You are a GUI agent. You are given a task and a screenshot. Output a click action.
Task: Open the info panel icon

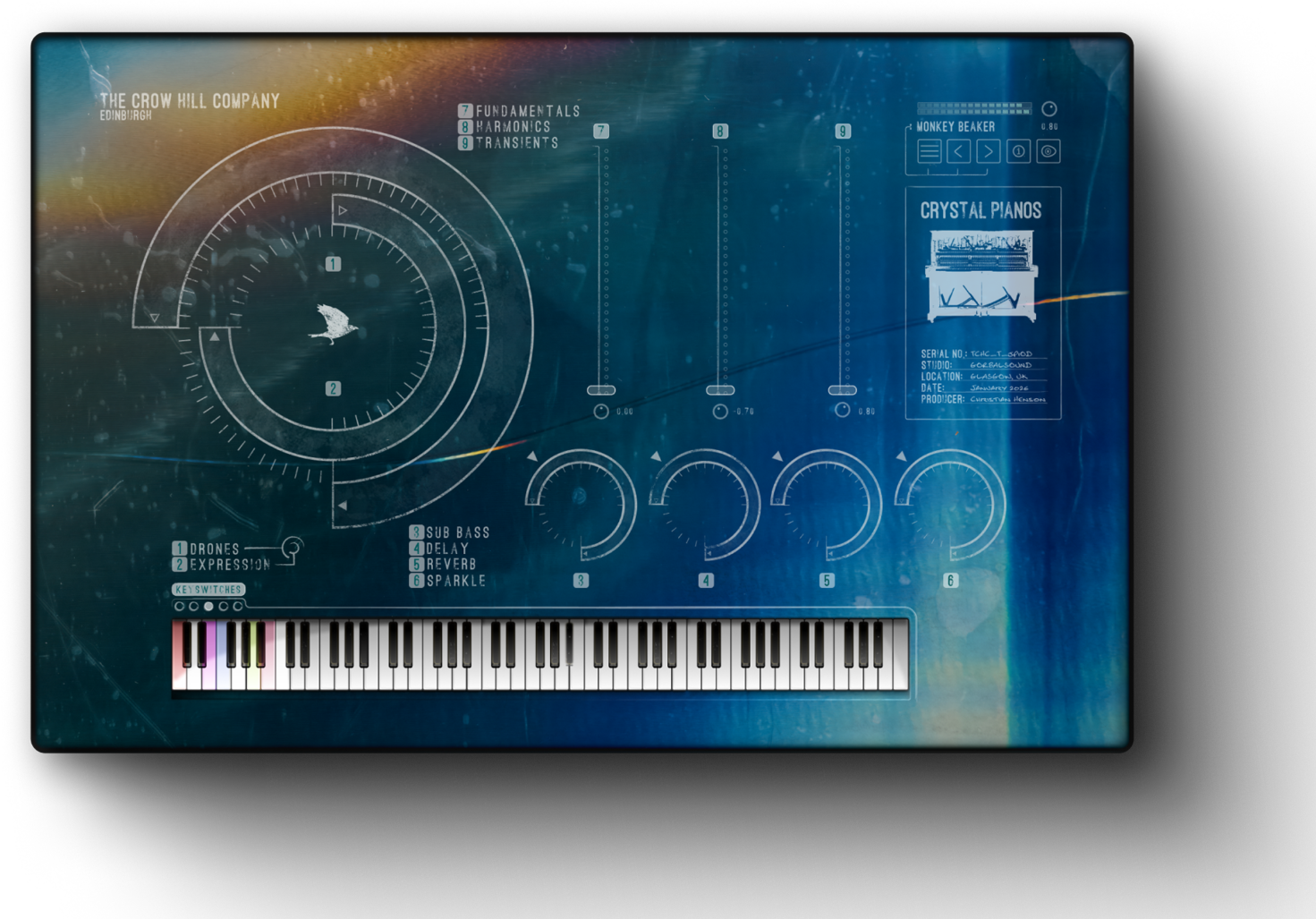pyautogui.click(x=1019, y=151)
